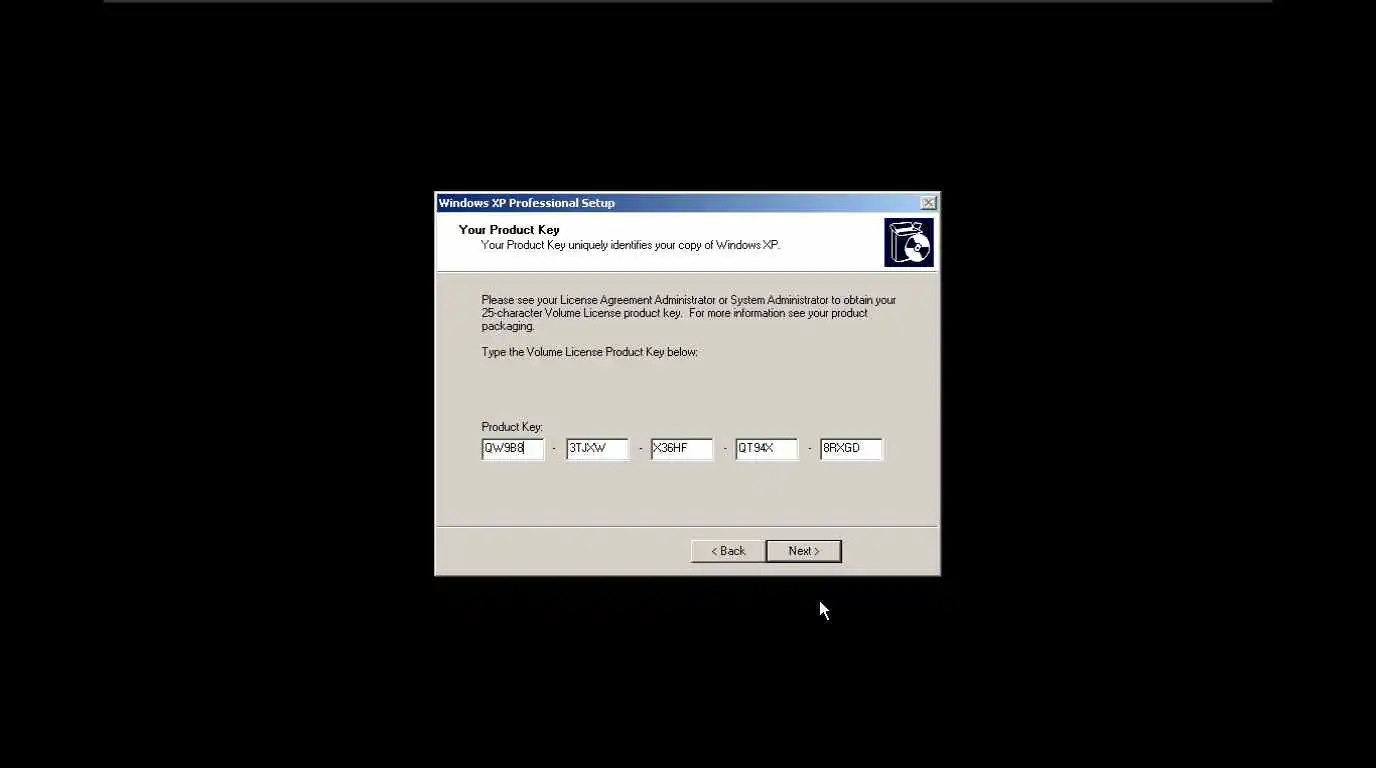Image resolution: width=1376 pixels, height=768 pixels.
Task: Select the second key field 3TJXW
Action: 597,449
